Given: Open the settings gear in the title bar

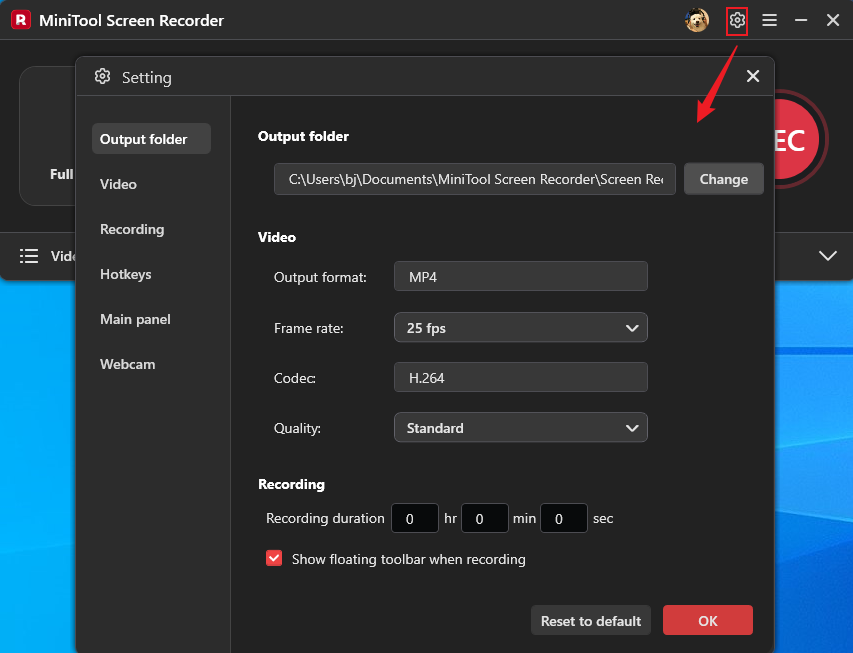Looking at the screenshot, I should 737,20.
